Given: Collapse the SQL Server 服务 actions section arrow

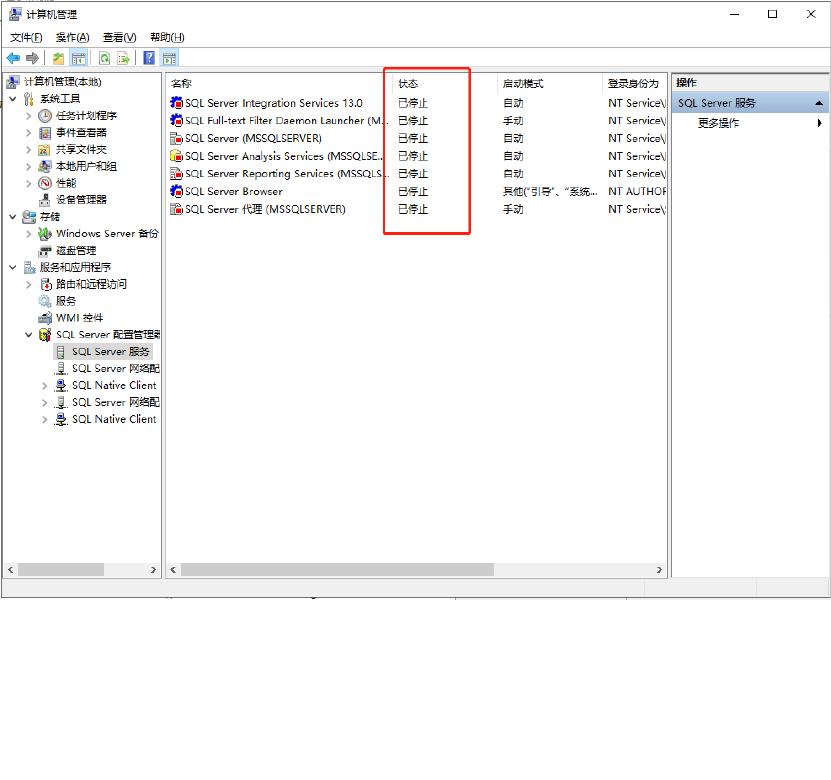Looking at the screenshot, I should pyautogui.click(x=819, y=103).
